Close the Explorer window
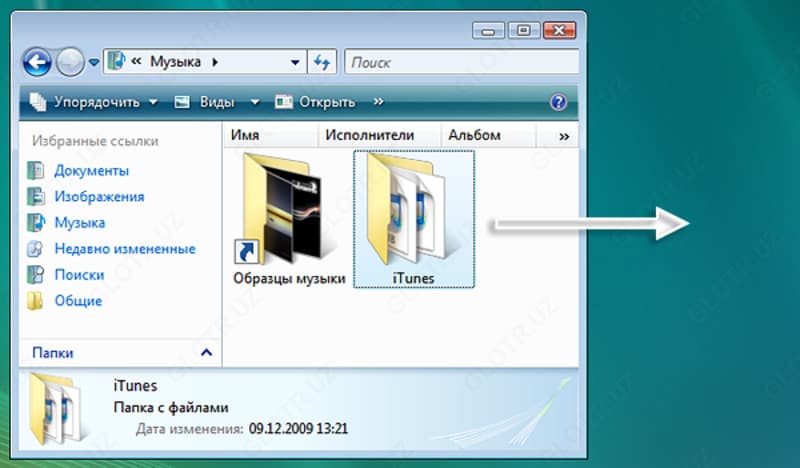 (559, 31)
